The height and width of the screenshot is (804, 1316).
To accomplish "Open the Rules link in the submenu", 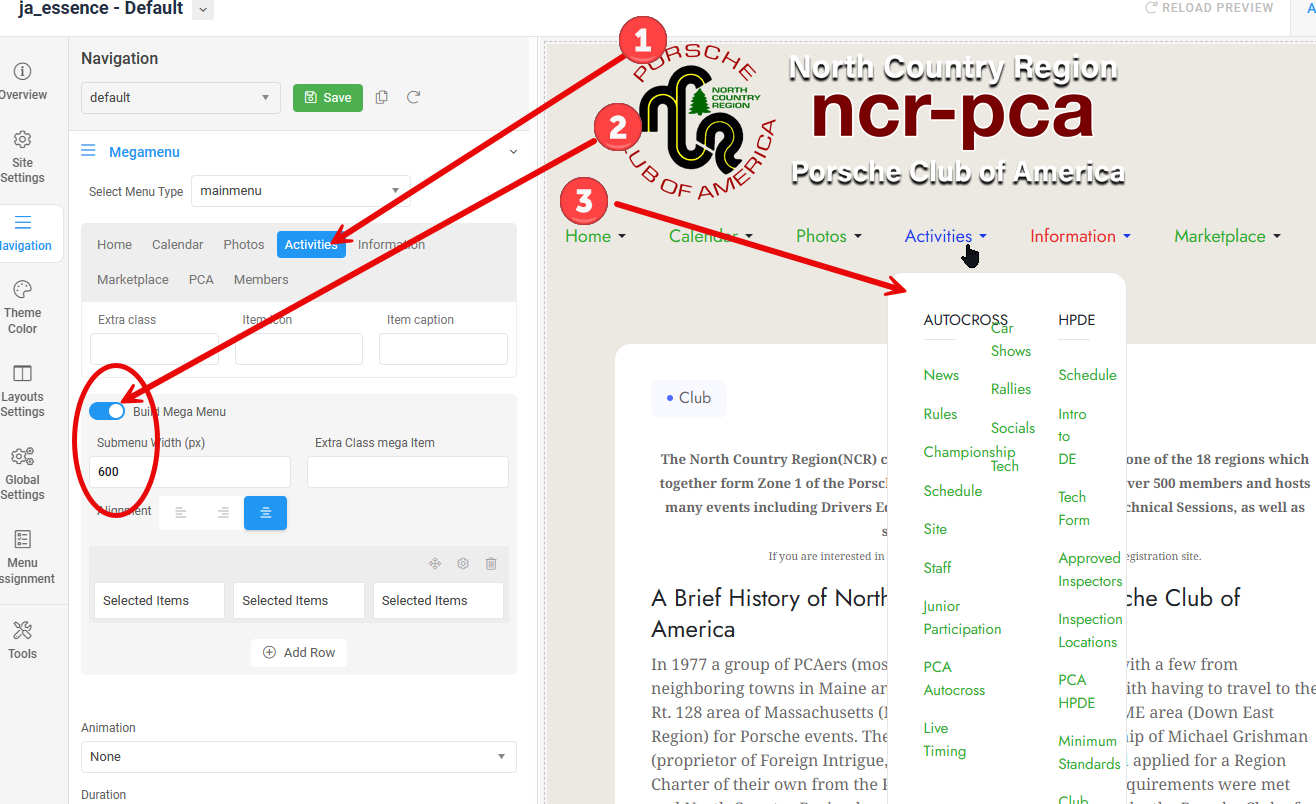I will tap(940, 414).
